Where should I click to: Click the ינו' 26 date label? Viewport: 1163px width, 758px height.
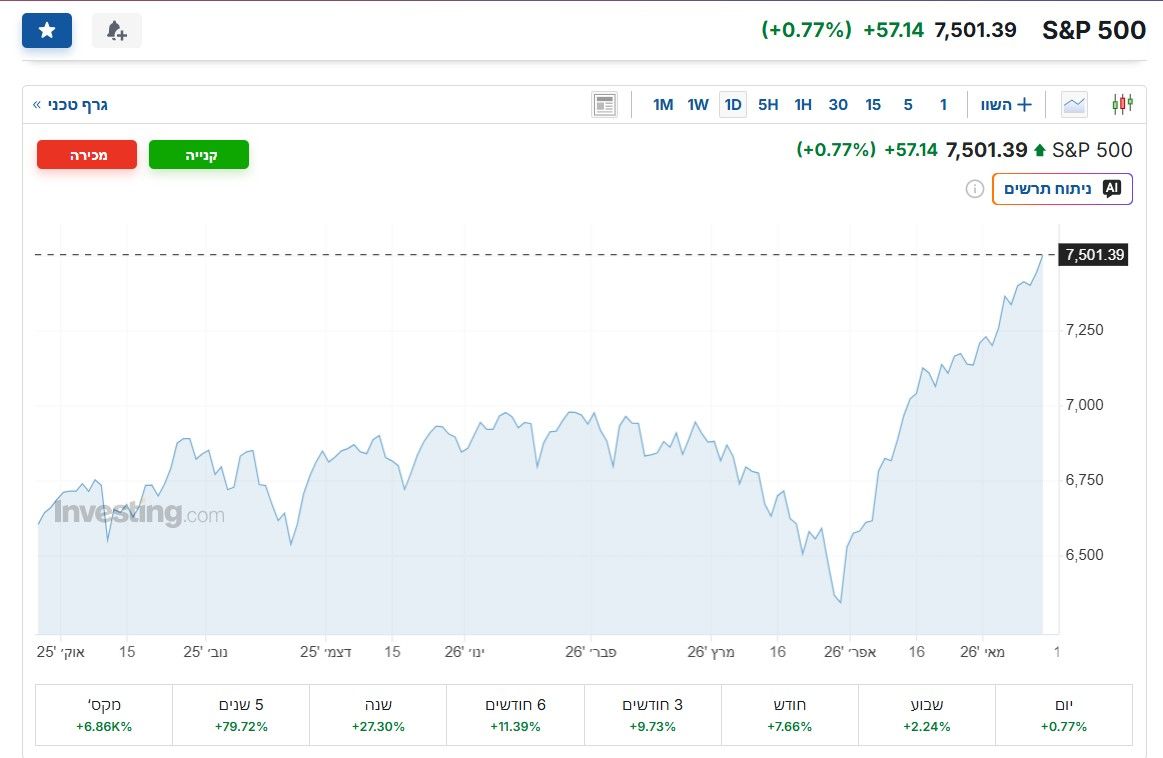464,652
